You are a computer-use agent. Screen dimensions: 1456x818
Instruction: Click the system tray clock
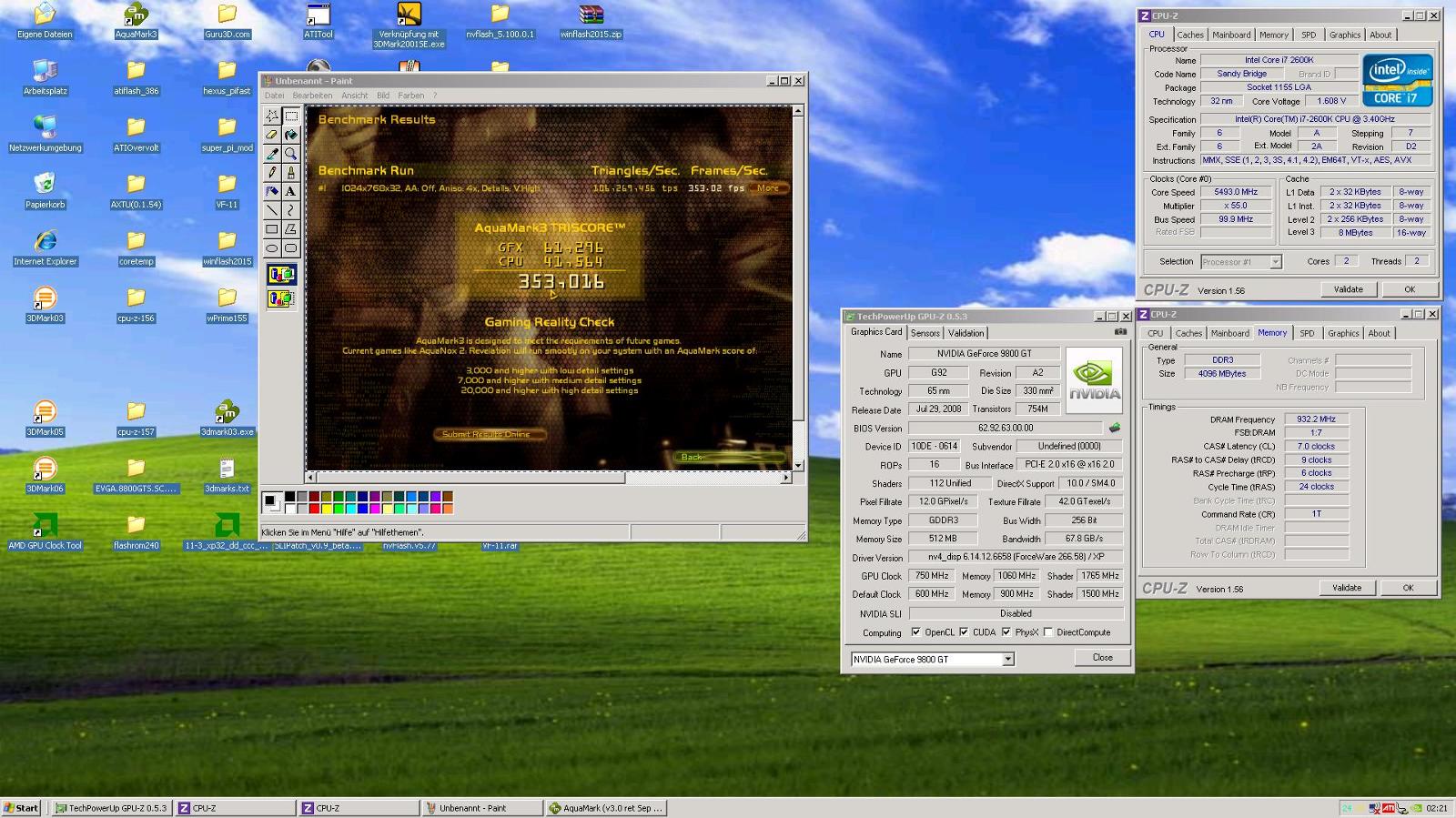[x=1436, y=808]
